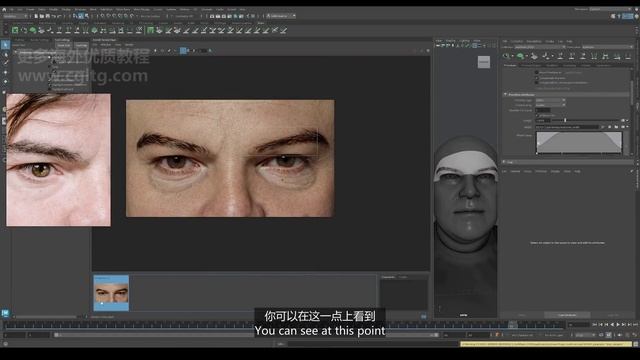Open Maya icon at bottom-left corner
This screenshot has width=640, height=360.
[x=5, y=313]
